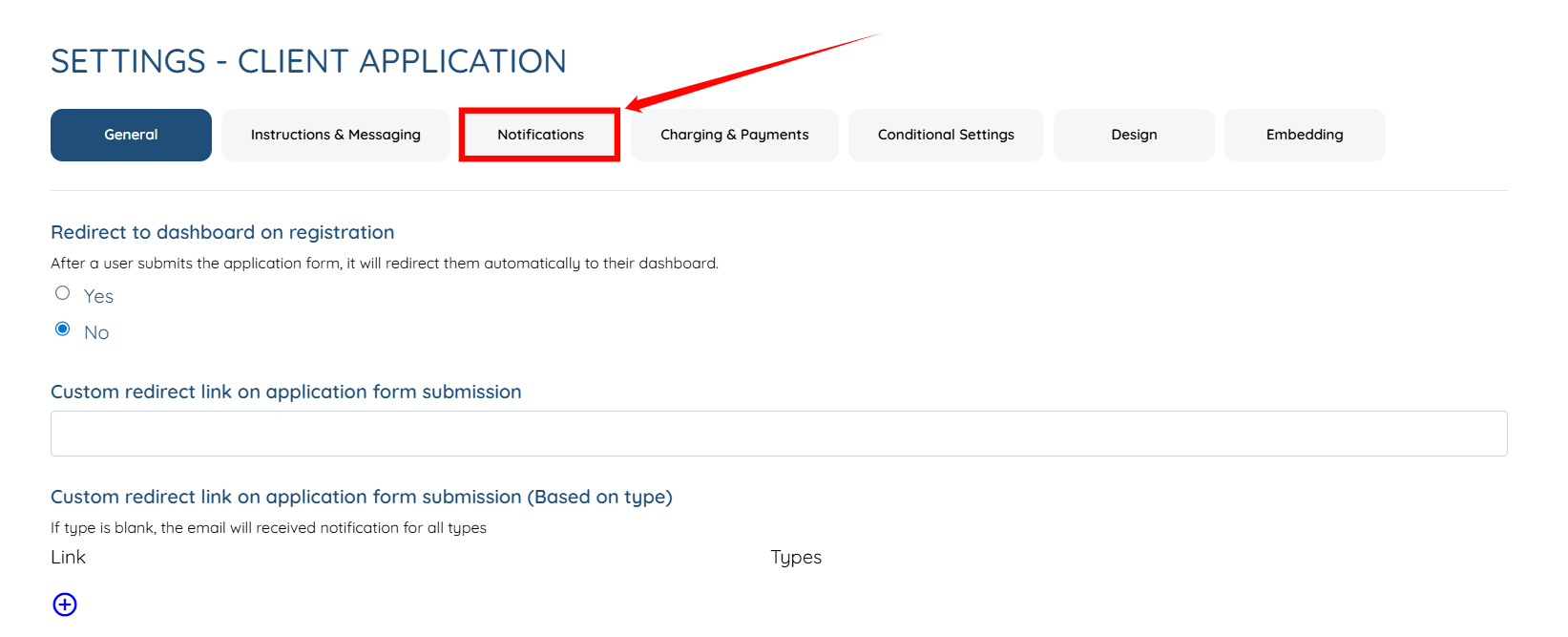This screenshot has height=637, width=1568.
Task: Click the '(Based on type)' redirect heading
Action: tap(362, 497)
